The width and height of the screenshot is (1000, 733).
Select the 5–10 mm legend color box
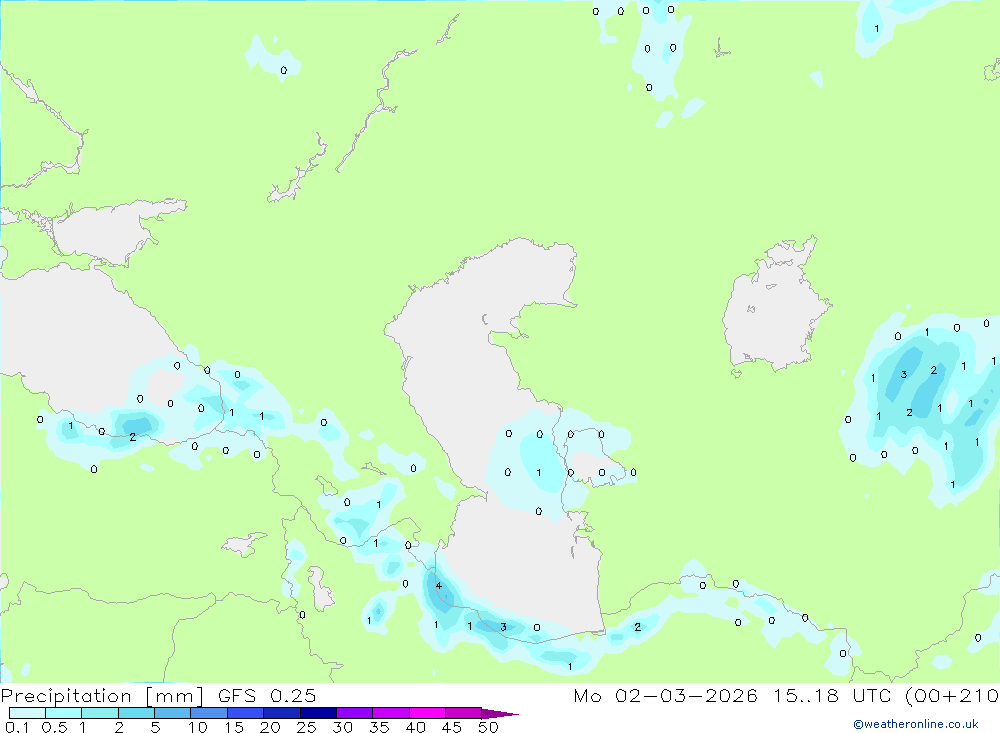173,713
